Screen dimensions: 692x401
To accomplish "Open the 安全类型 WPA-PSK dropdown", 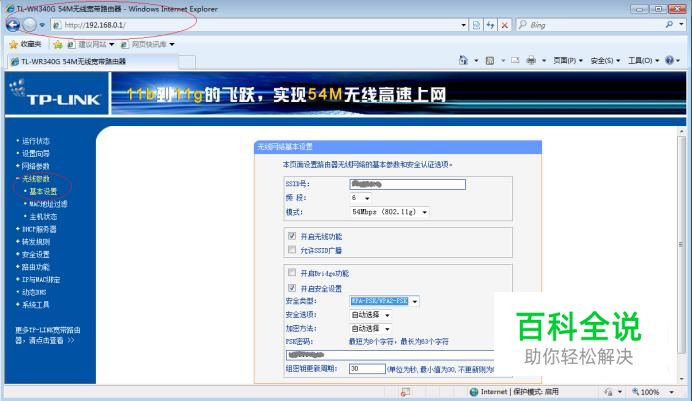I will click(384, 301).
